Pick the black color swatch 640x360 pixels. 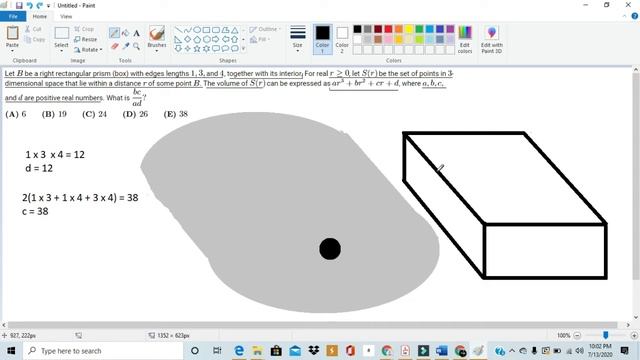357,29
